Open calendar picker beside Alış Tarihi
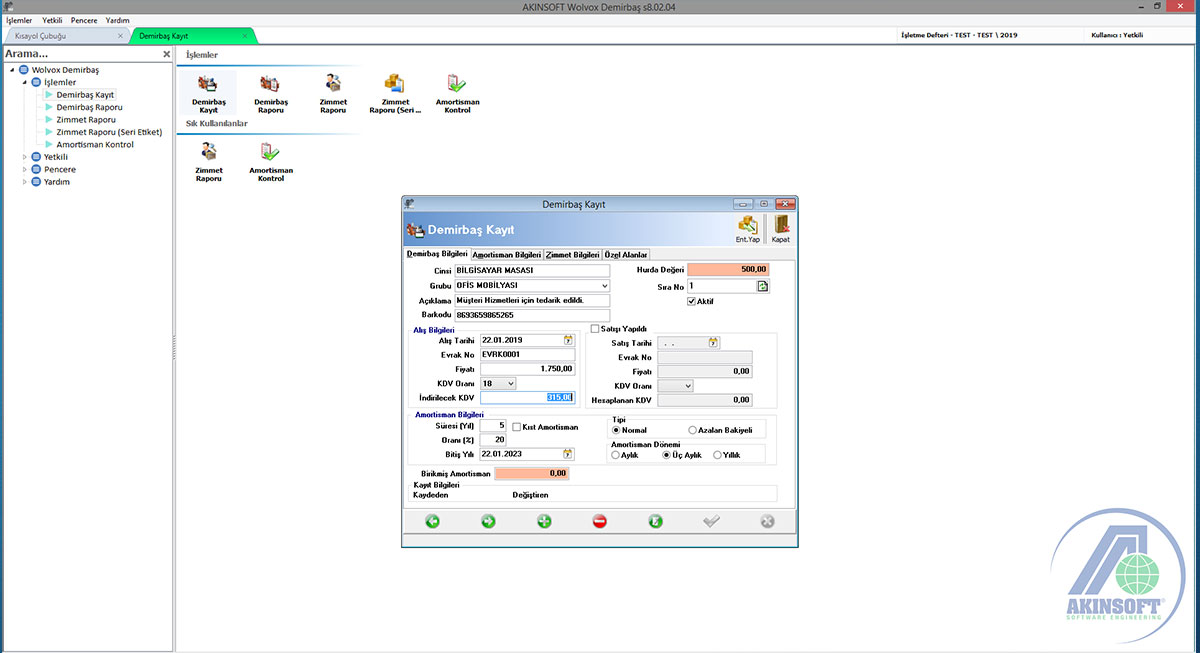This screenshot has height=653, width=1200. (568, 340)
